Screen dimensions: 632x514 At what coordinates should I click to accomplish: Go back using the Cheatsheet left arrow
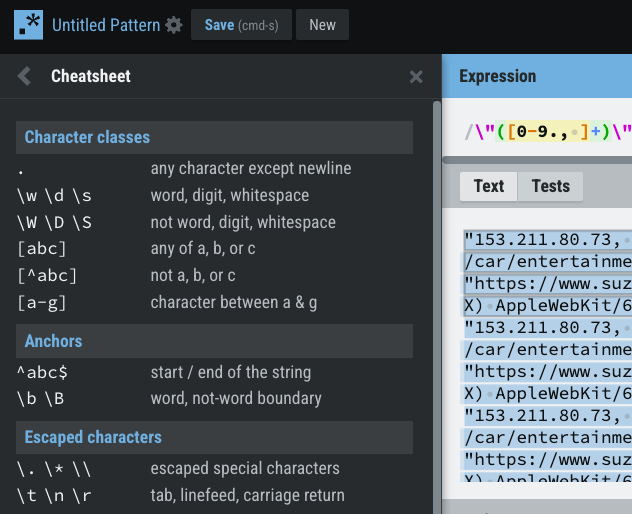25,76
